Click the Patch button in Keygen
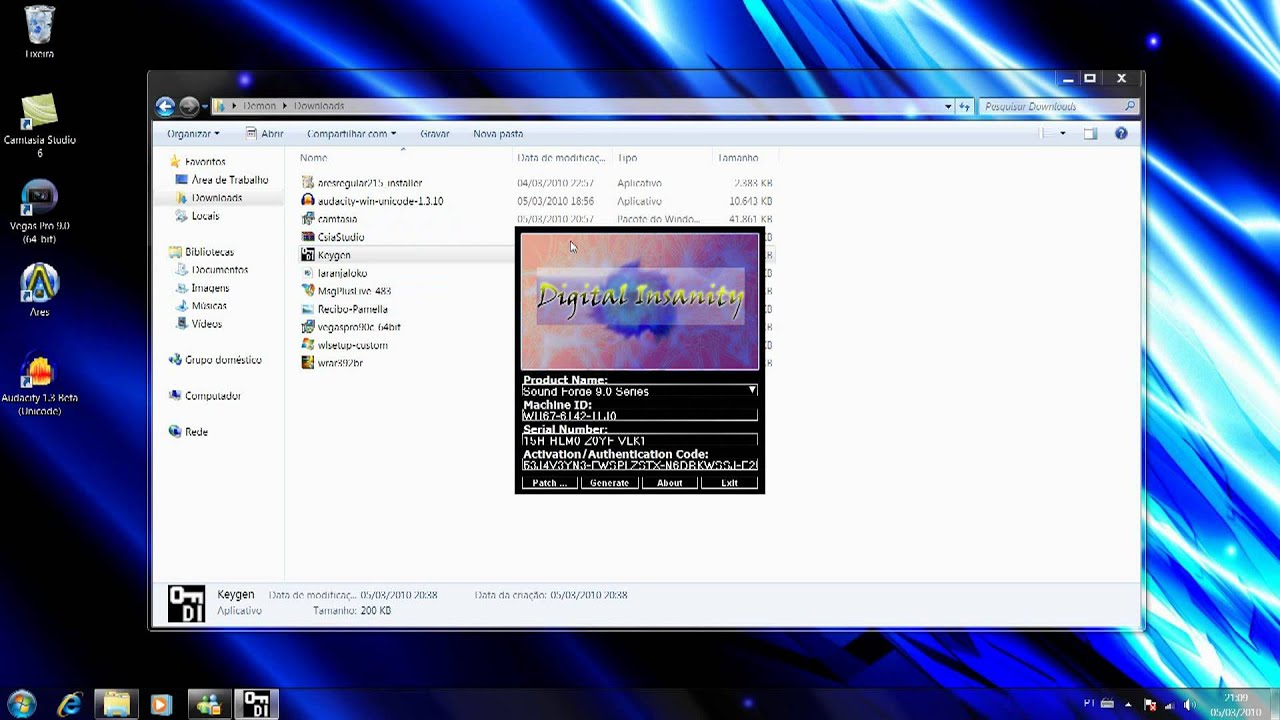Screen dimensions: 1280x720 (x=550, y=483)
